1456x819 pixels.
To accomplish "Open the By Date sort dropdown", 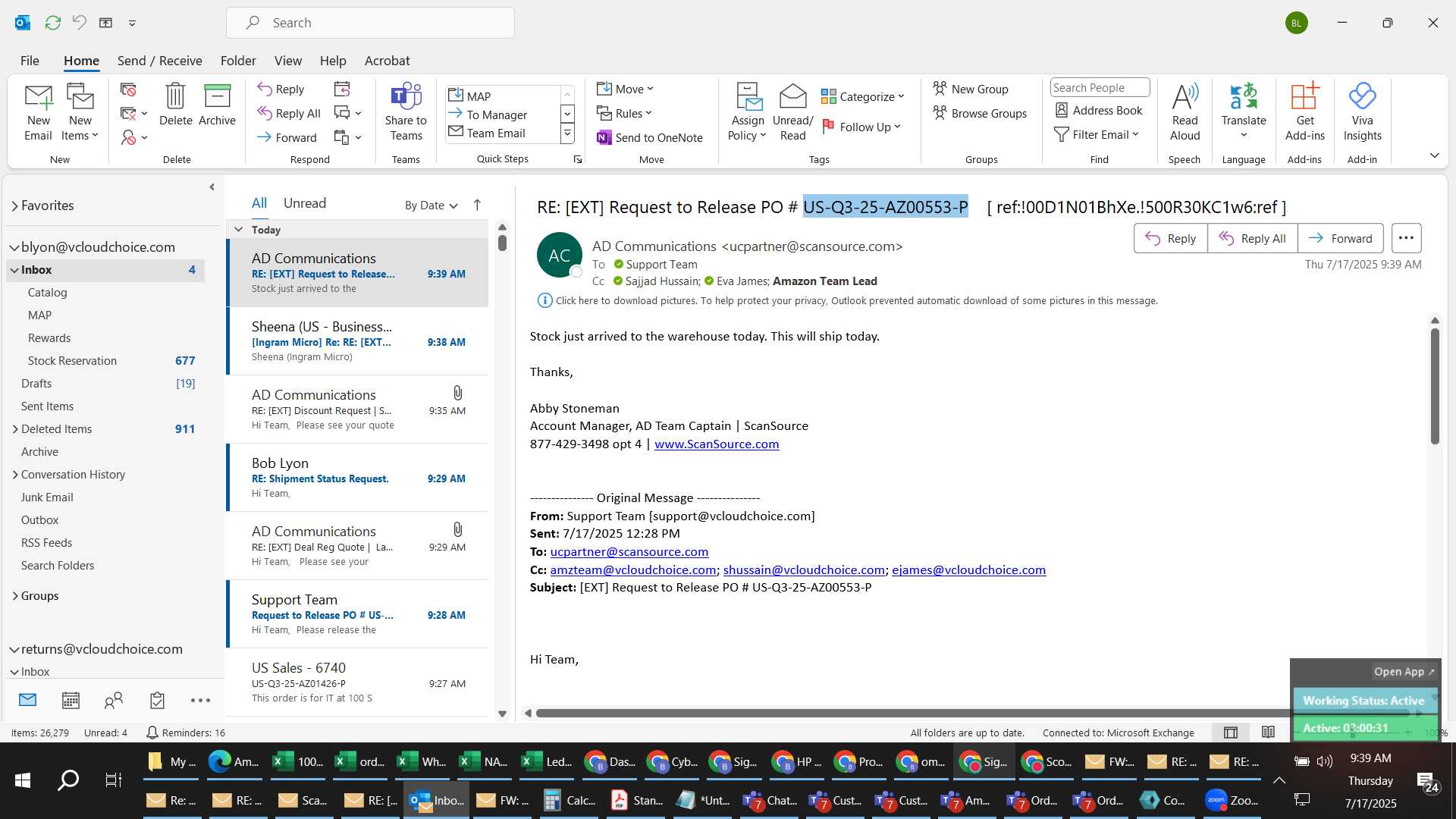I will coord(431,206).
